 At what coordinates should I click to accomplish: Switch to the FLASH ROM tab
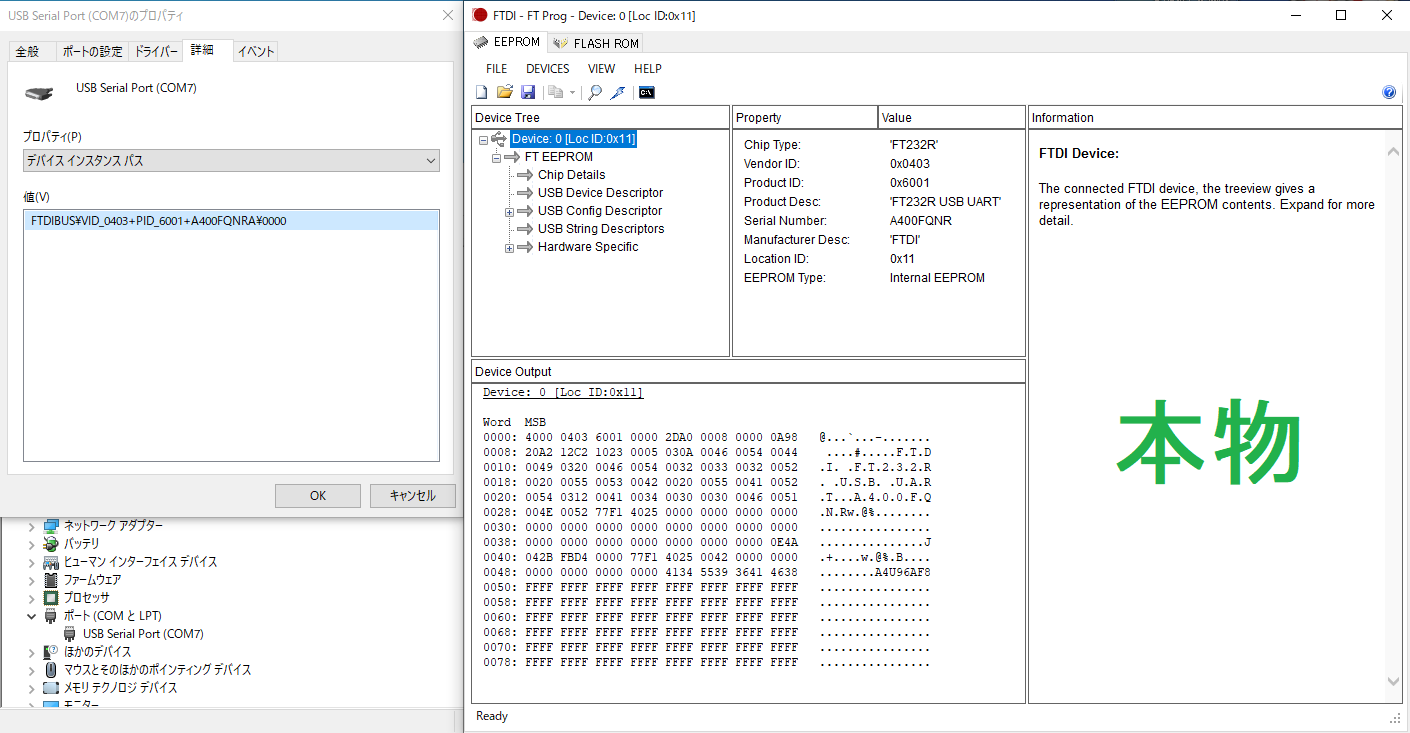click(x=595, y=43)
